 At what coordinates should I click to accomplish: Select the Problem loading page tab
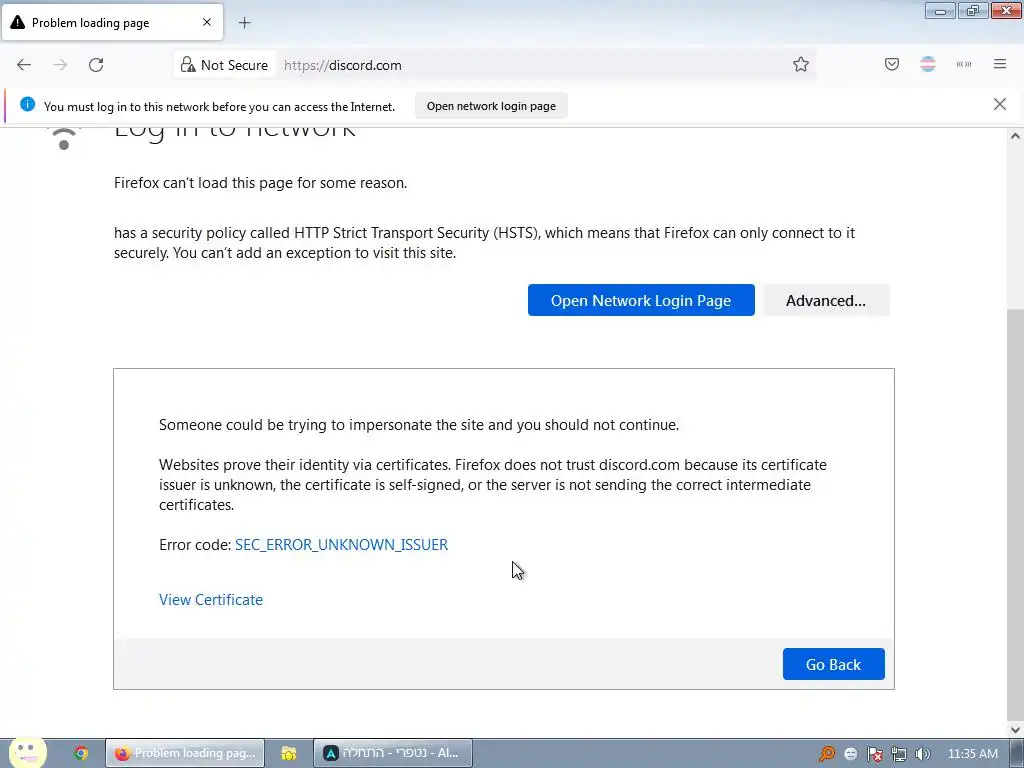[x=112, y=22]
